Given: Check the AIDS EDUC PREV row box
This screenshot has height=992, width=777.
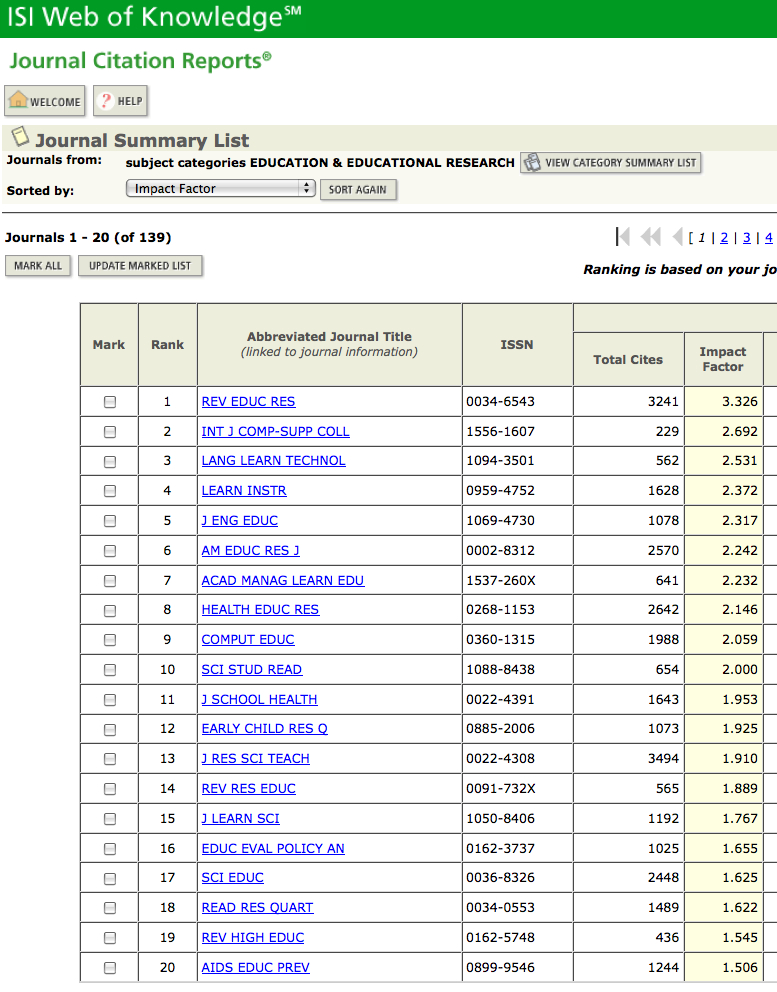Looking at the screenshot, I should [110, 967].
